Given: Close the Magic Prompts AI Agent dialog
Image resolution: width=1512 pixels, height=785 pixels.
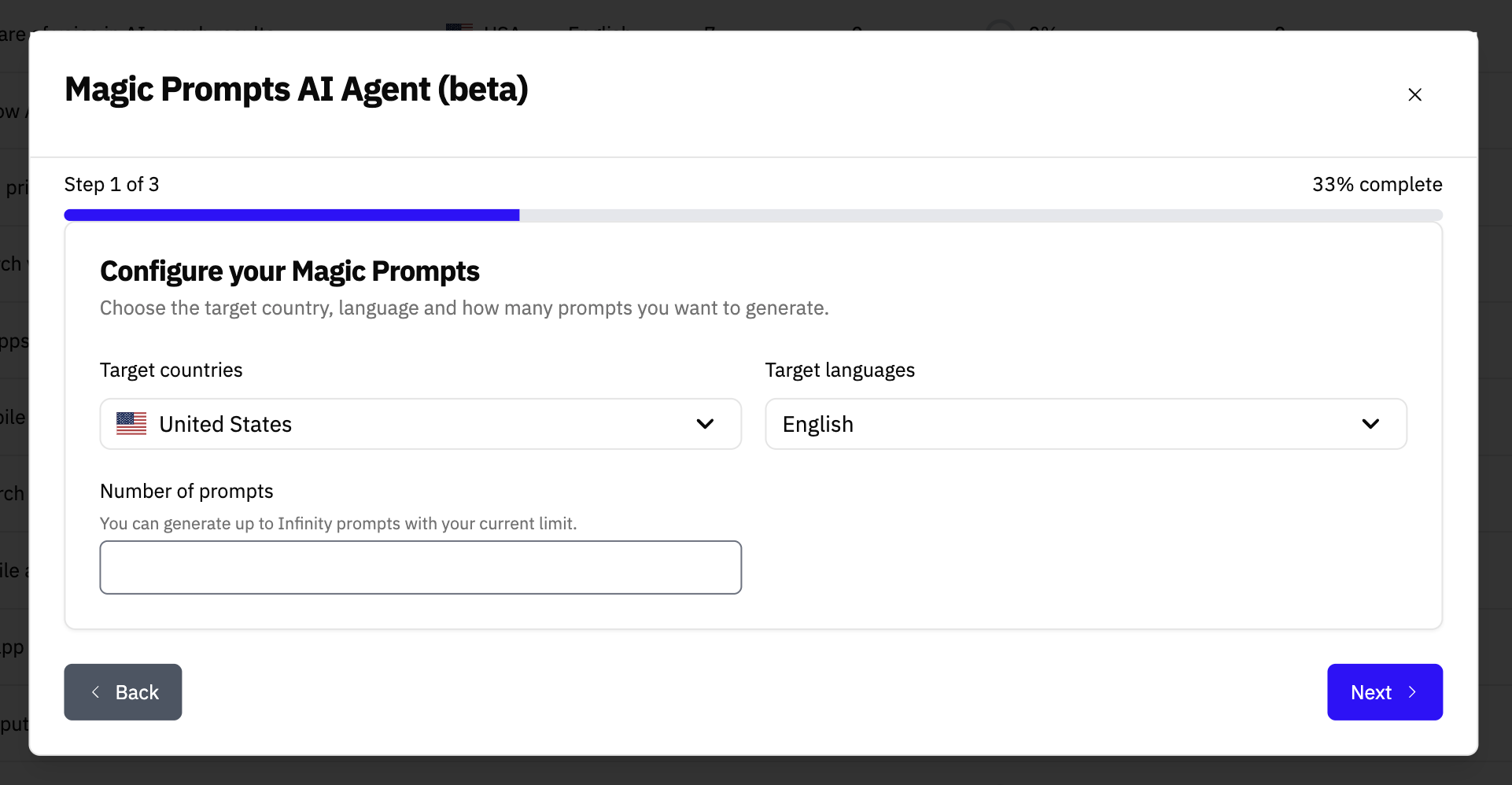Looking at the screenshot, I should click(x=1414, y=95).
